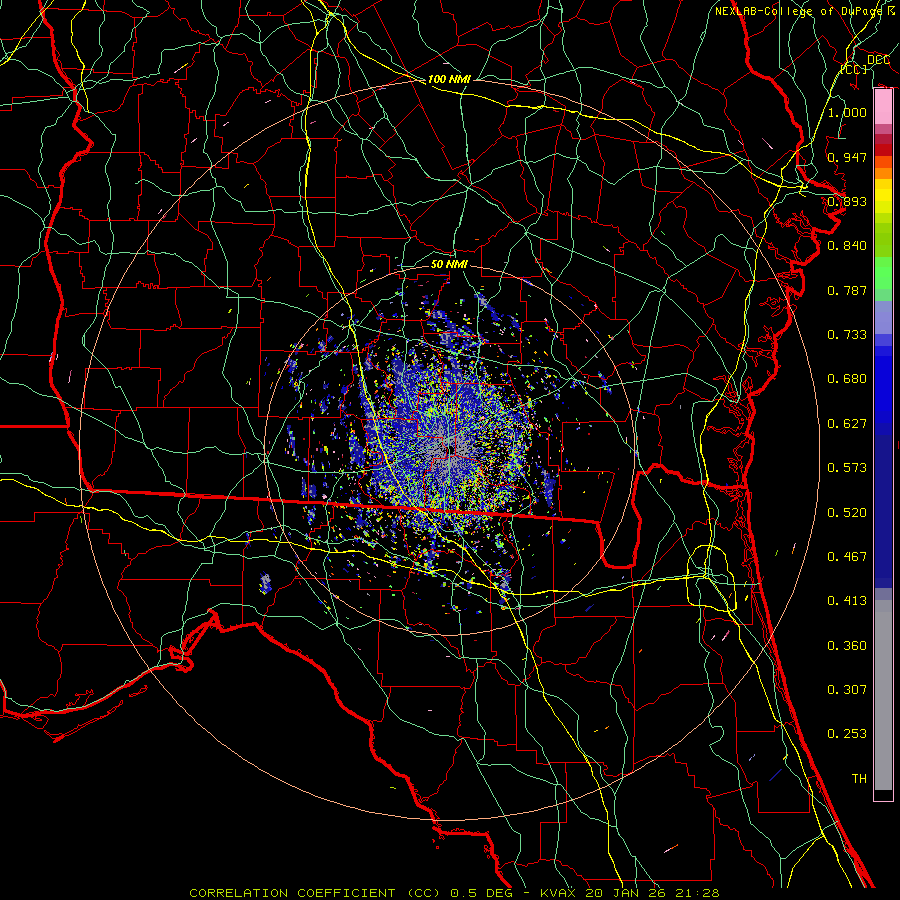Screen dimensions: 900x900
Task: Click the CORRELATION COEFFICIENT title words at bottom
Action: point(292,893)
